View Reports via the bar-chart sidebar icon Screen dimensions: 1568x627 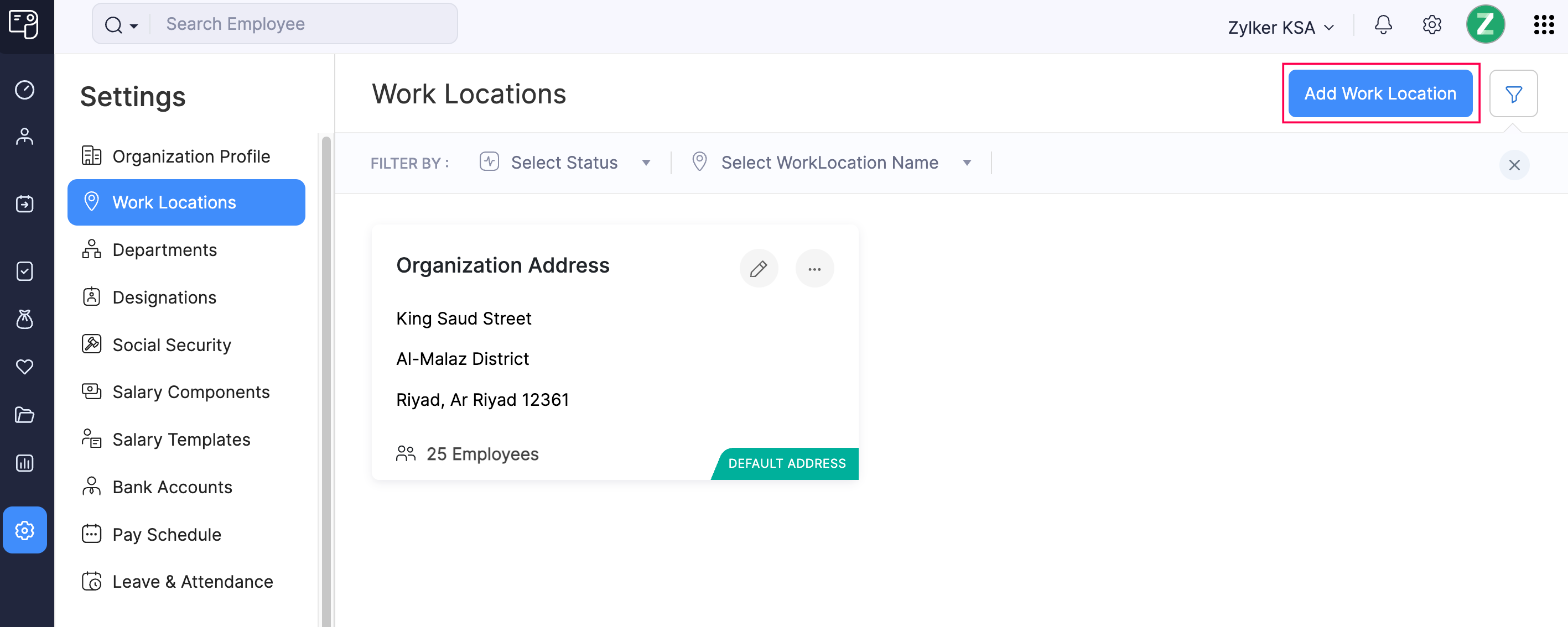click(24, 463)
